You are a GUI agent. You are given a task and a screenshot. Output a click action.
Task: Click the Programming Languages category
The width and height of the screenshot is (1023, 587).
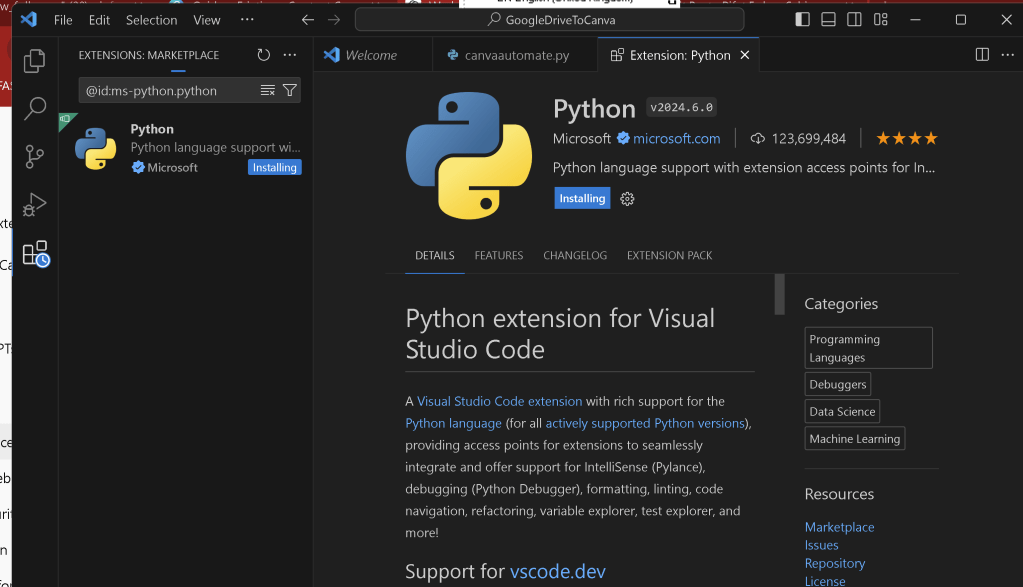tap(868, 348)
